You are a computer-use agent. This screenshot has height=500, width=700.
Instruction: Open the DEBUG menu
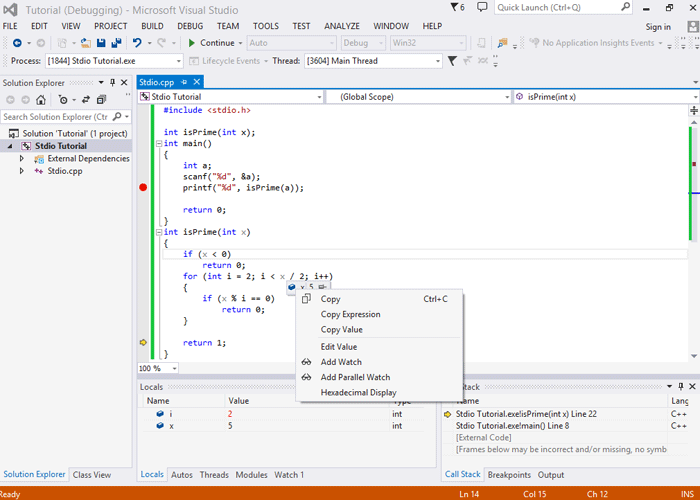[190, 26]
